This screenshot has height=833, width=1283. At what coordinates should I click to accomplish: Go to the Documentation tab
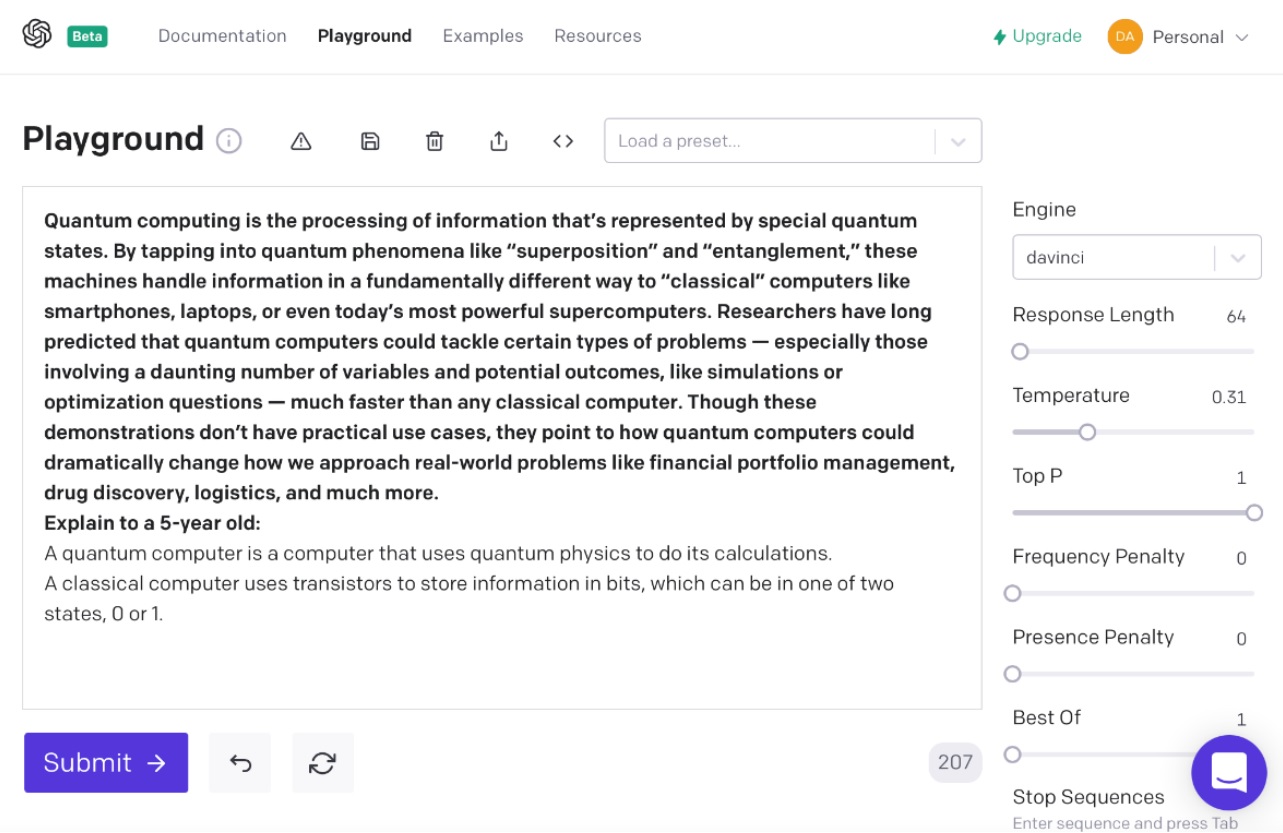(222, 36)
